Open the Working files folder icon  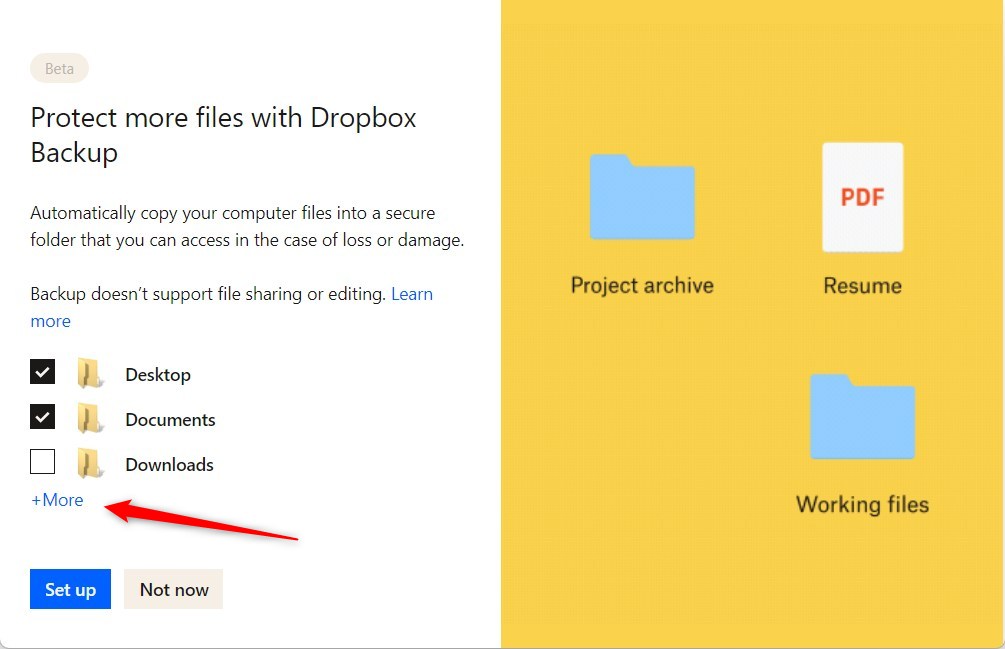click(862, 416)
